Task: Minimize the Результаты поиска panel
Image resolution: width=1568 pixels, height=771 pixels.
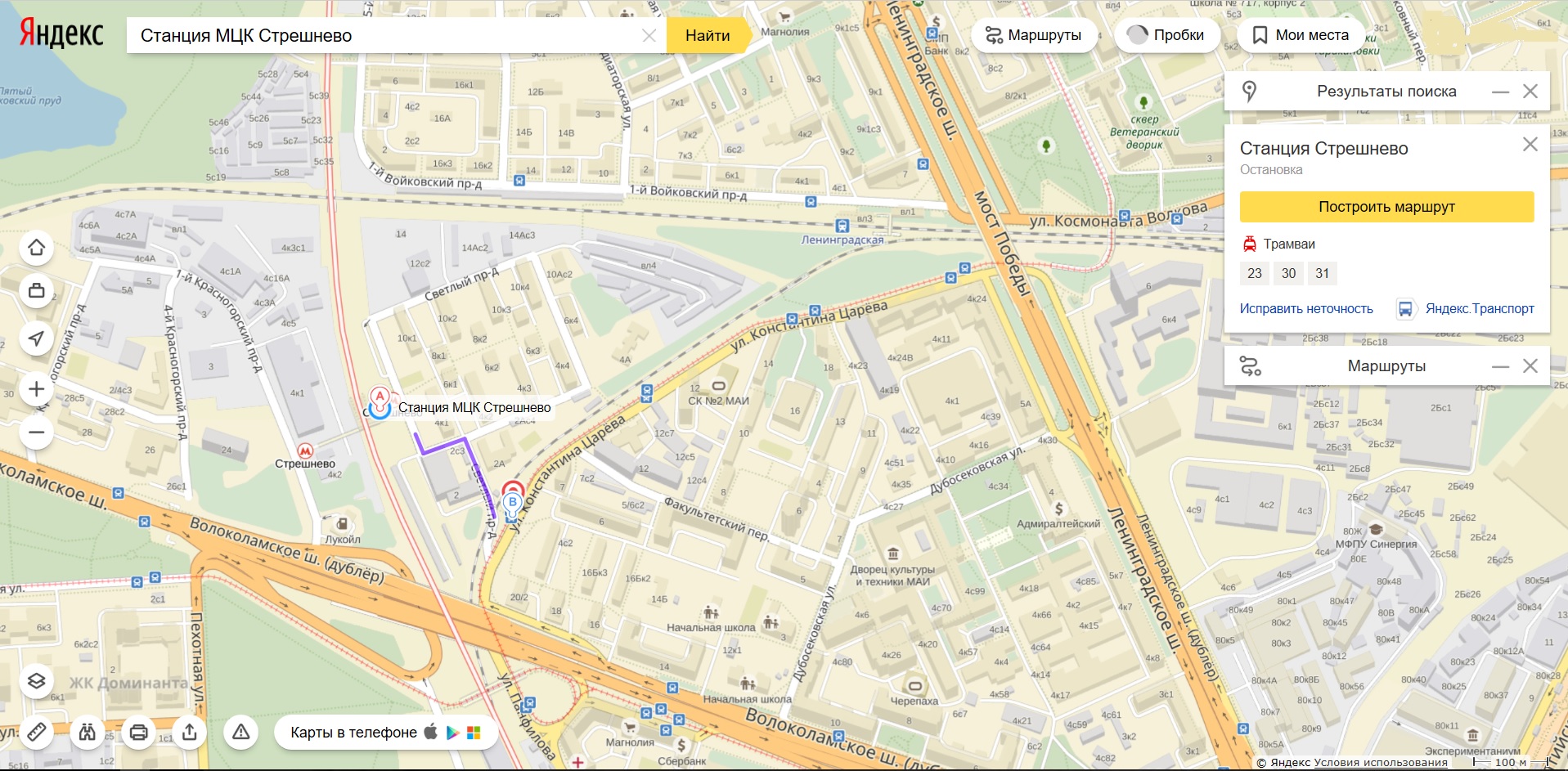Action: tap(1500, 92)
